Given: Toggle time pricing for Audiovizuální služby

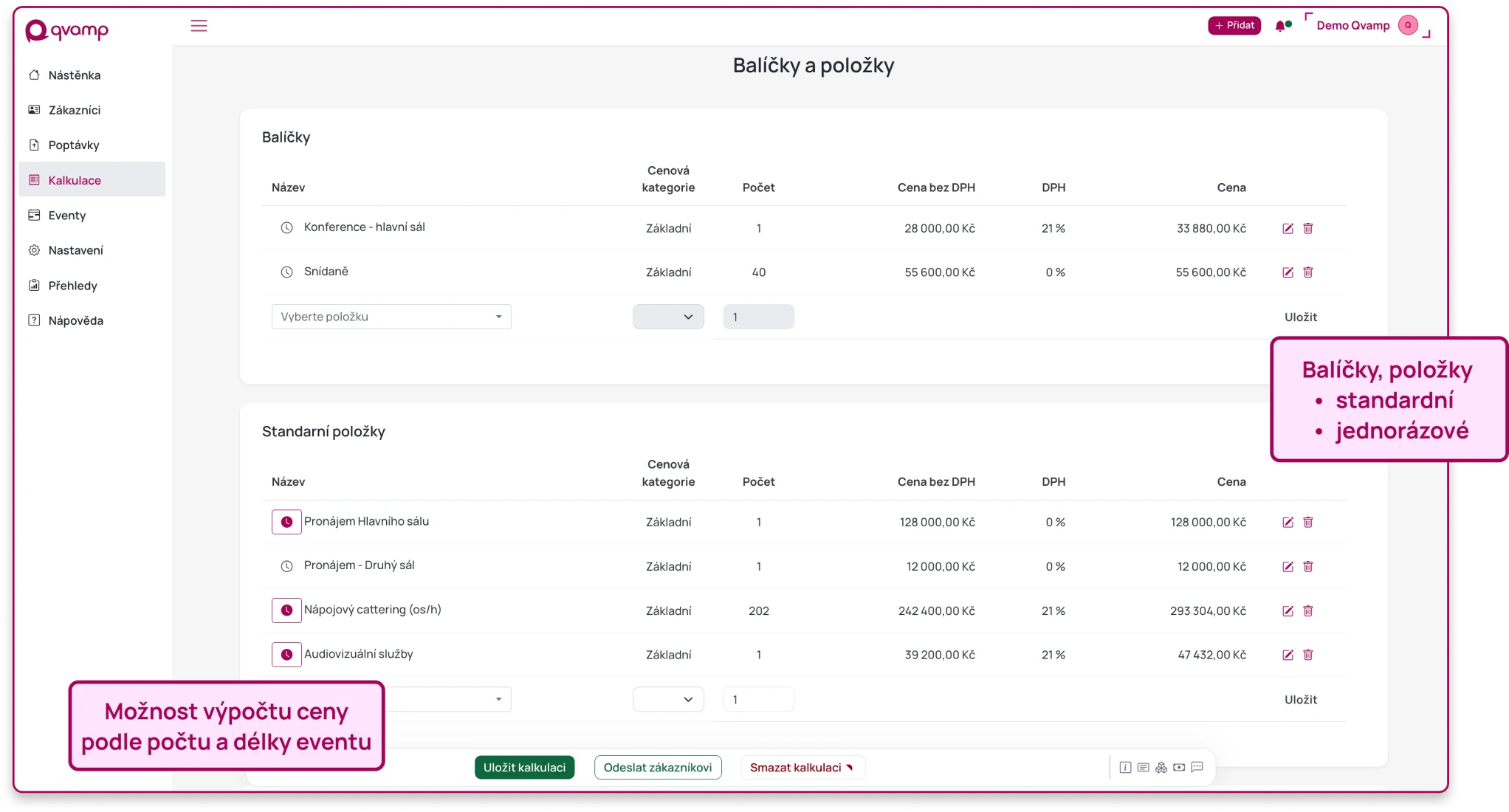Looking at the screenshot, I should (x=286, y=655).
